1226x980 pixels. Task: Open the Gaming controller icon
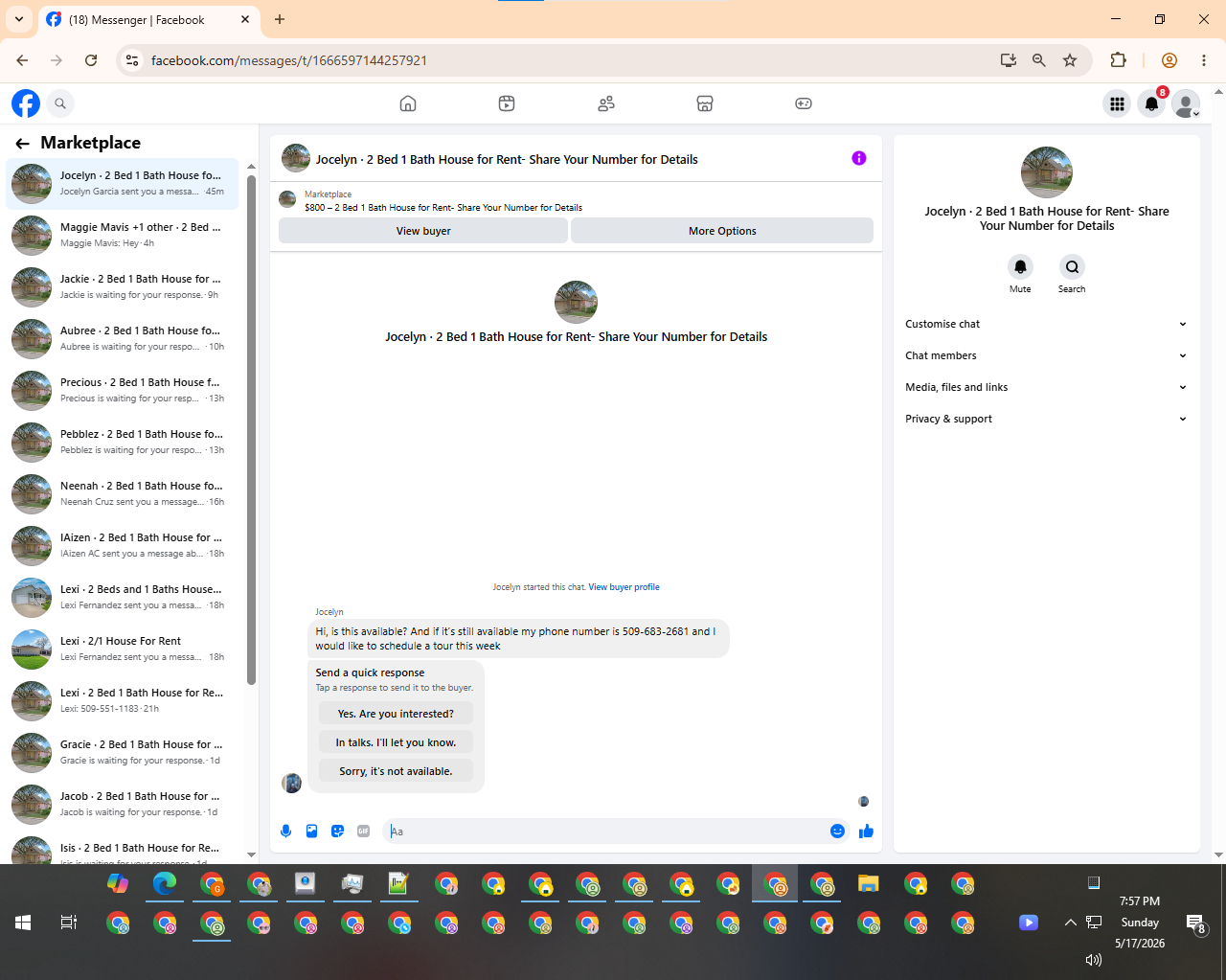click(x=804, y=103)
